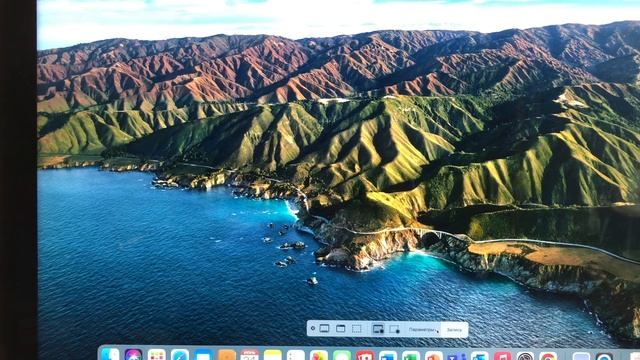Image resolution: width=640 pixels, height=360 pixels.
Task: Open Photos app from the Dock
Action: tap(319, 355)
